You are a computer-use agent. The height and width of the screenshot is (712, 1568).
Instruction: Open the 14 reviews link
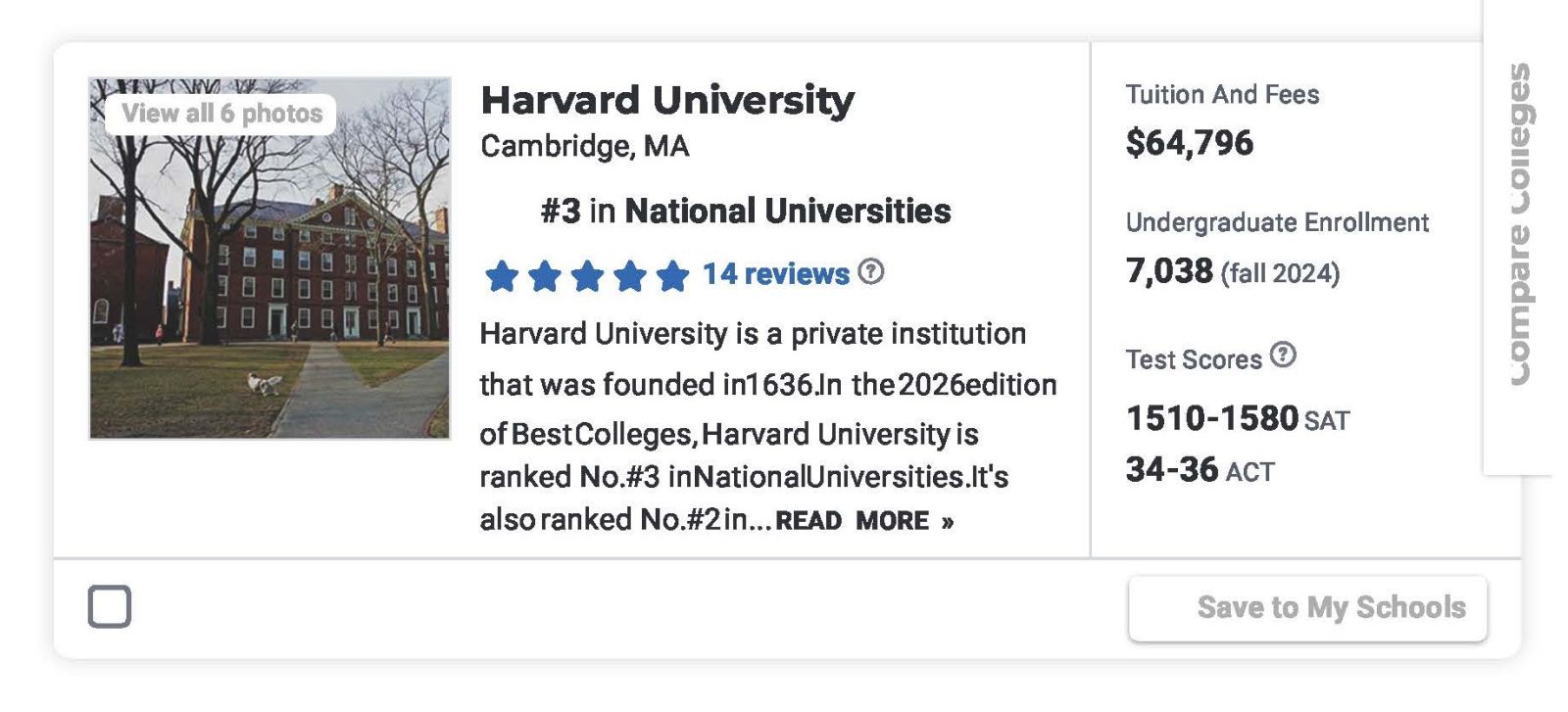point(775,274)
